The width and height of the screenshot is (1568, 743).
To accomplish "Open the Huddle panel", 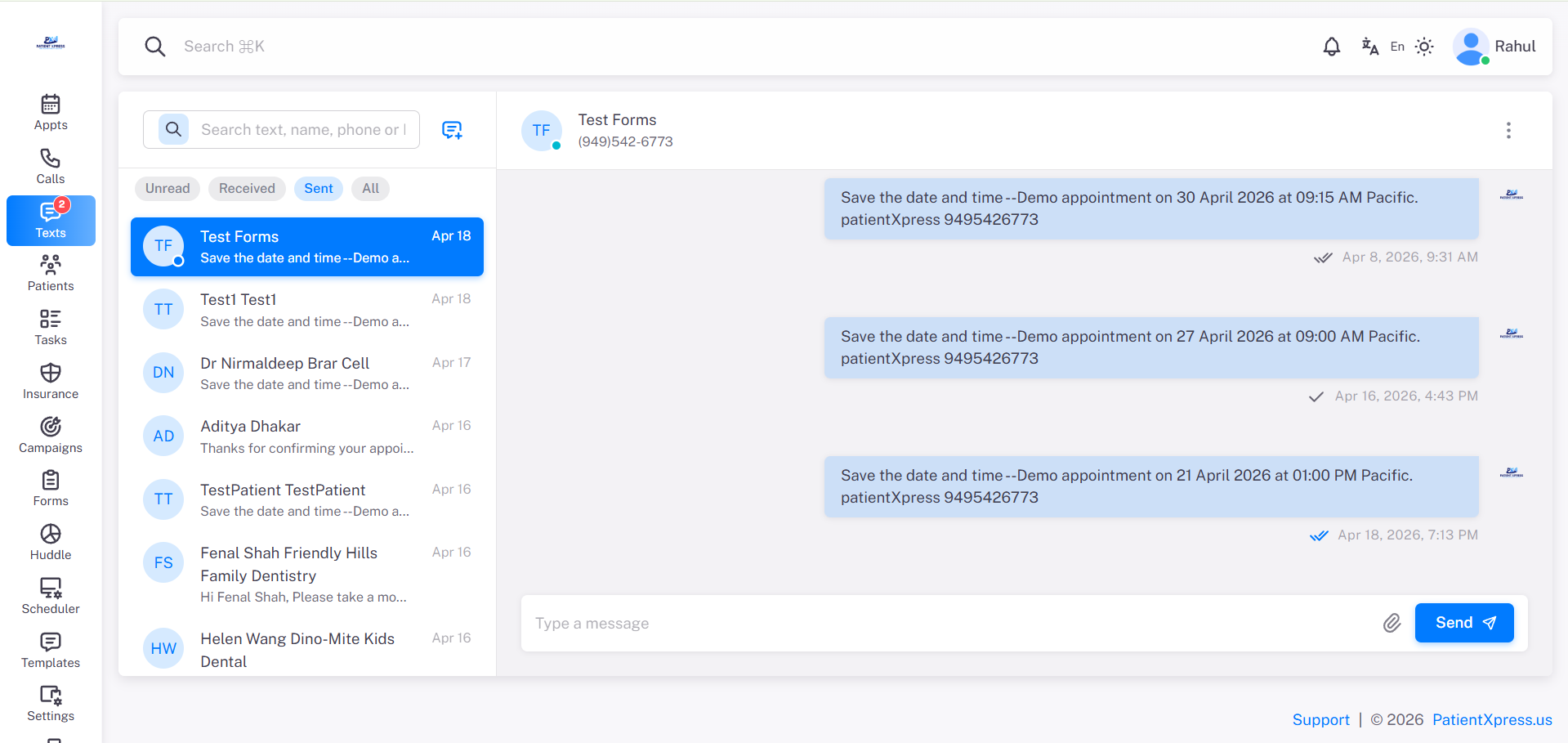I will (50, 541).
